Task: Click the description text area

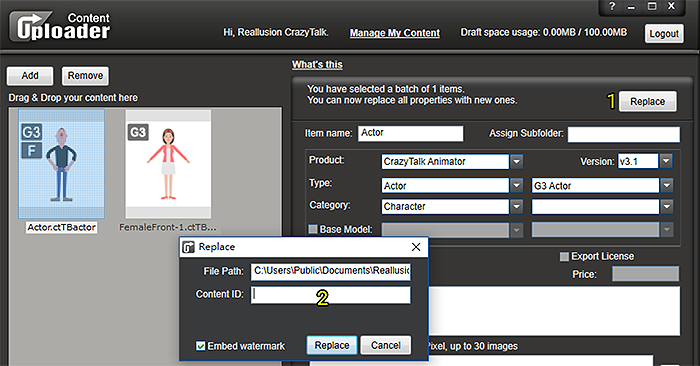Action: 554,311
